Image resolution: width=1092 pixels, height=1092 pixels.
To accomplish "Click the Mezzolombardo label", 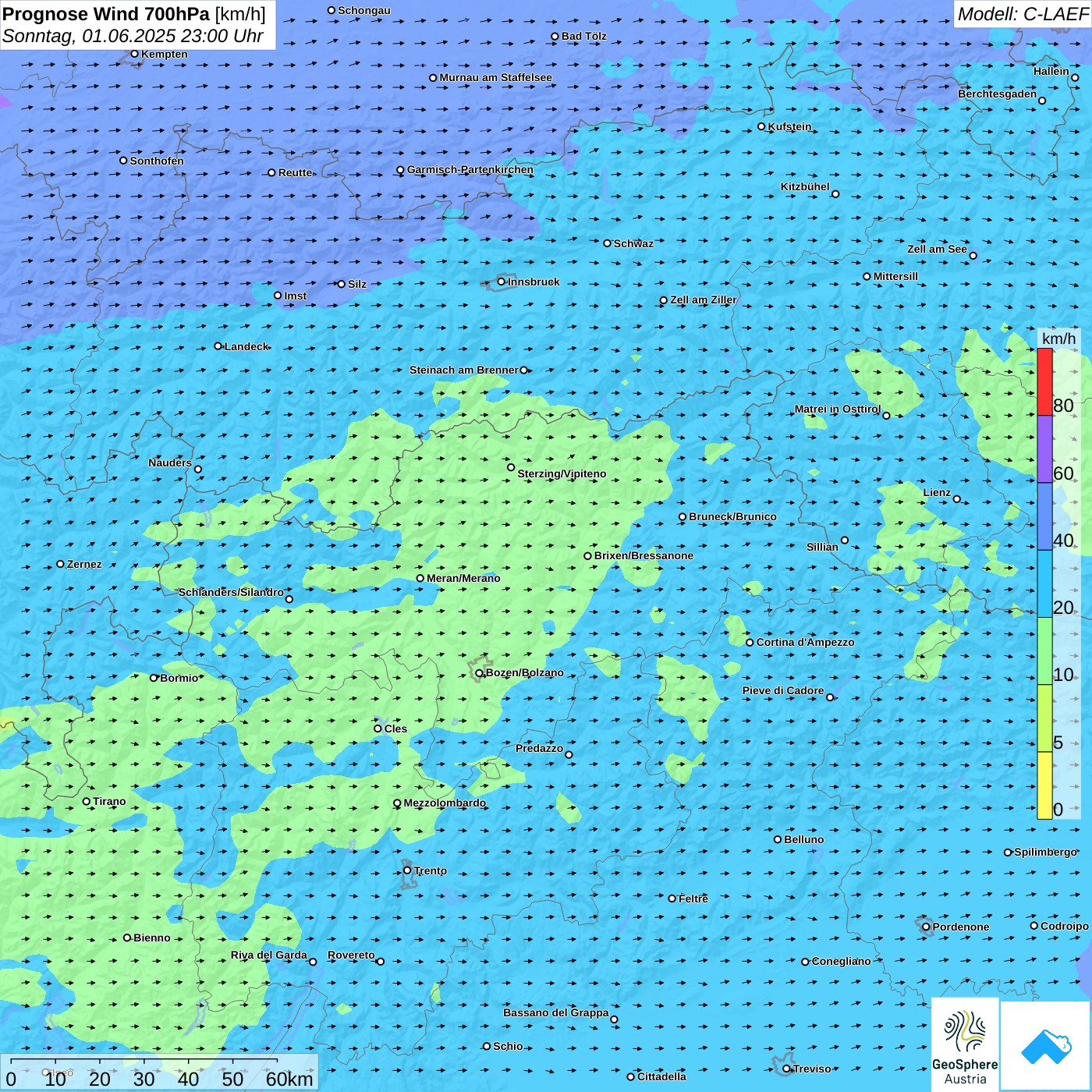I will coord(445,803).
